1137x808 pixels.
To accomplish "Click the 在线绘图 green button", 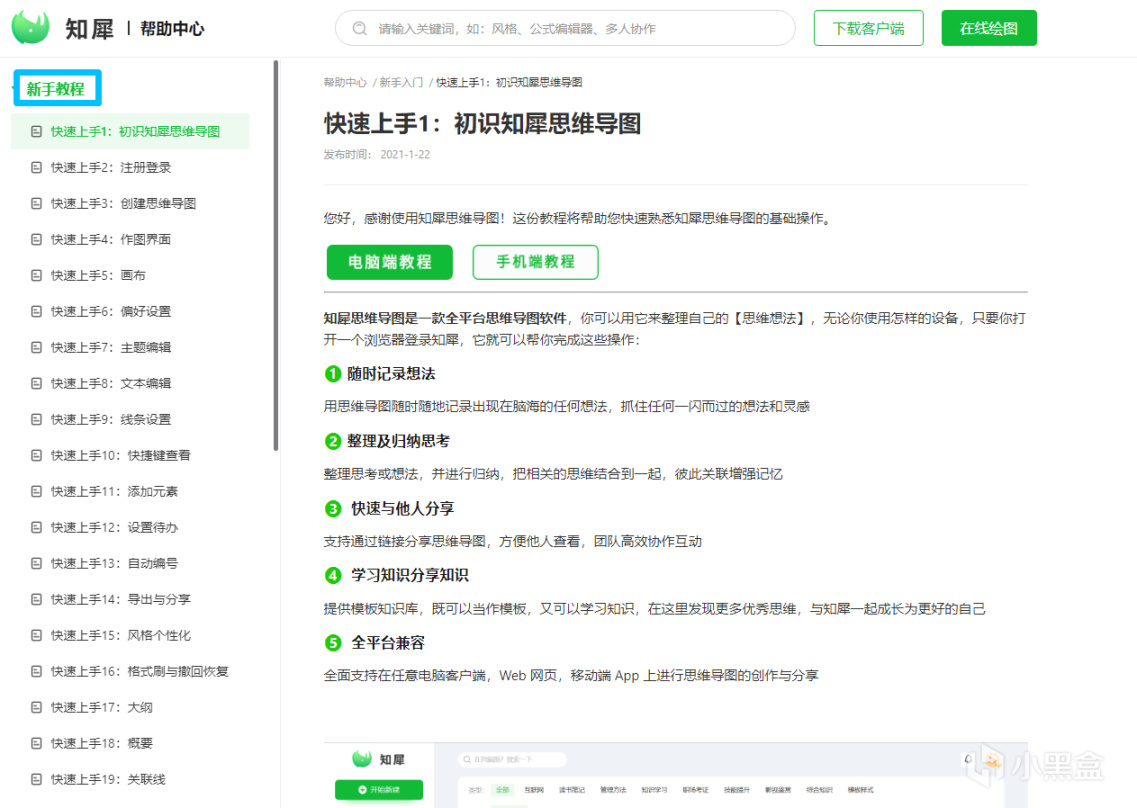I will [x=988, y=28].
